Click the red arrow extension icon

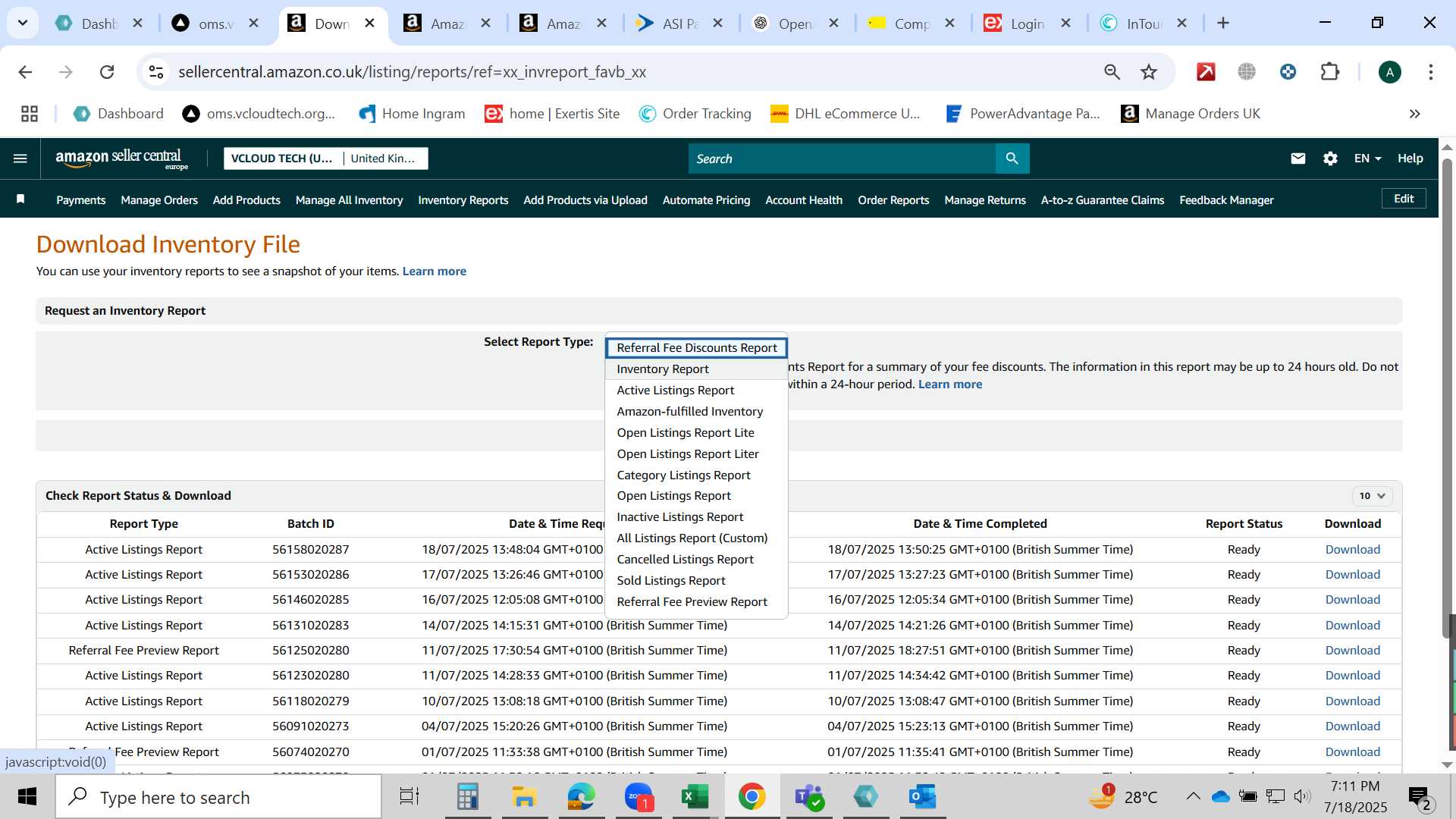(1206, 72)
